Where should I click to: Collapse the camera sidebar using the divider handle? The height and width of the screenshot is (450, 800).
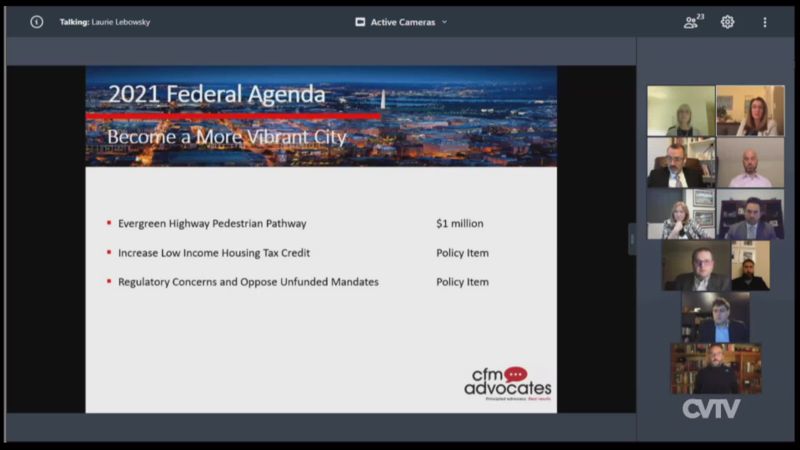(x=632, y=239)
